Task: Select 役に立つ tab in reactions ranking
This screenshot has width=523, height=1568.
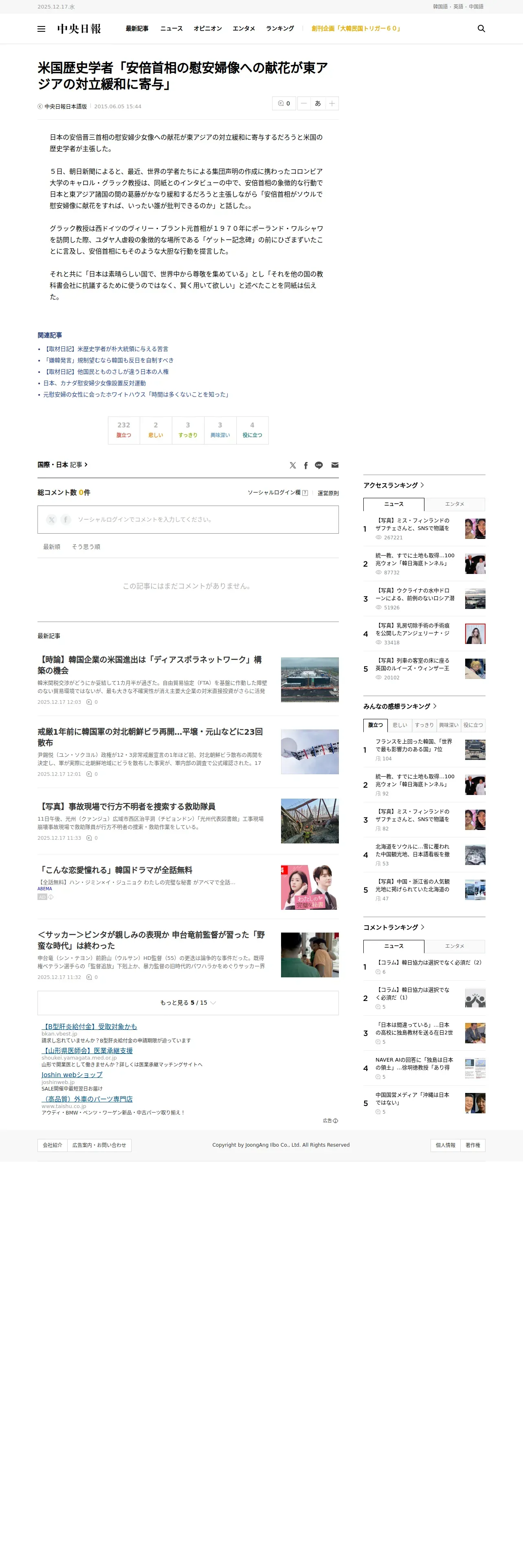Action: (x=473, y=725)
